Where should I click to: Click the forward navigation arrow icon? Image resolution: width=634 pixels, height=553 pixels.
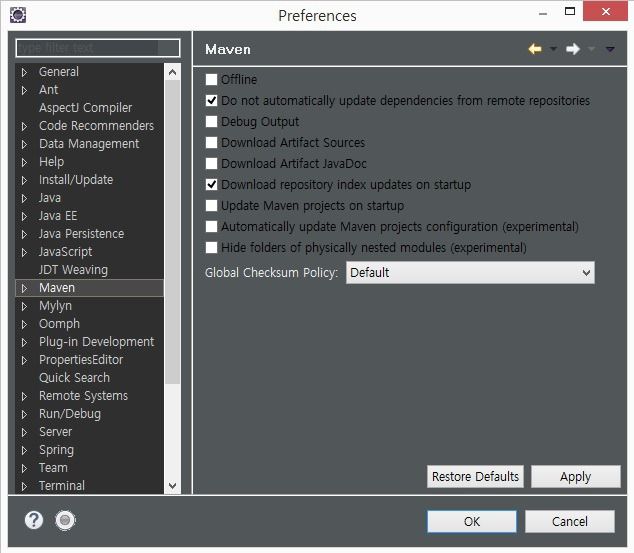(x=573, y=49)
